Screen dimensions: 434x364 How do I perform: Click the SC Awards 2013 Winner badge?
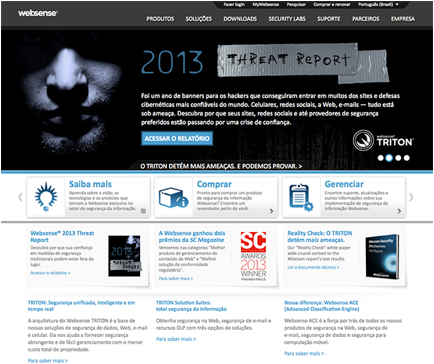253,256
